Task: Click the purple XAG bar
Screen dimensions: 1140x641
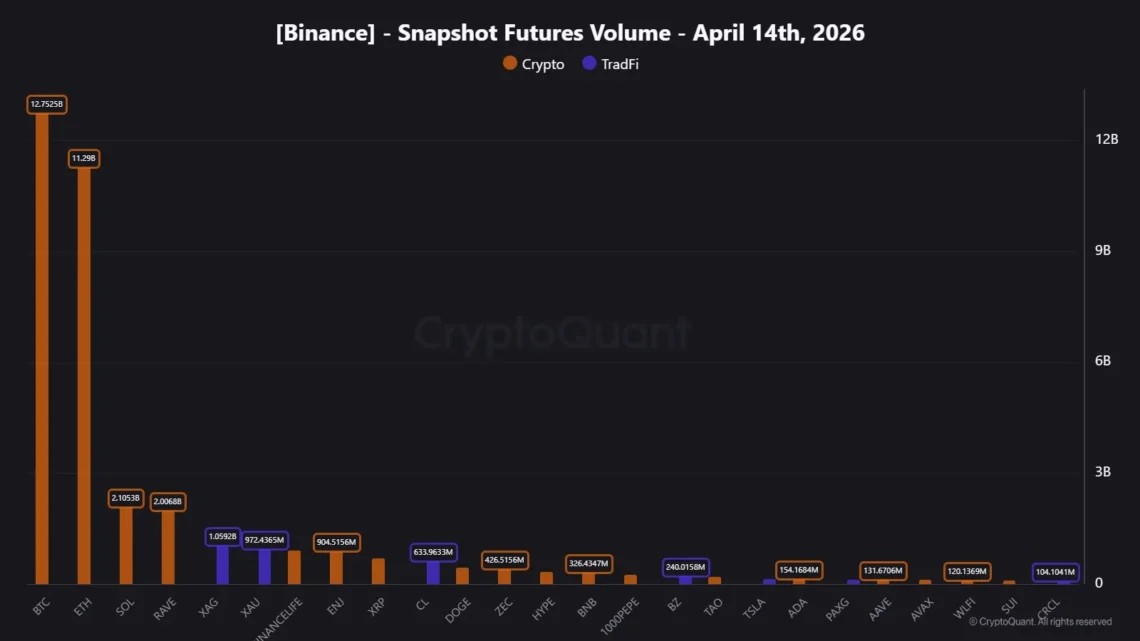Action: (x=223, y=565)
